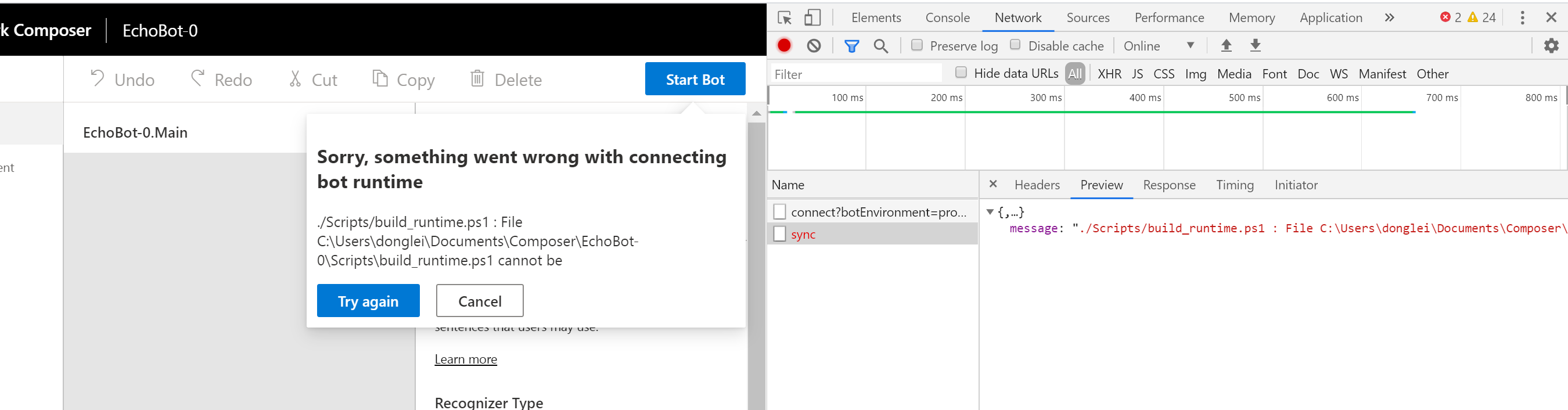Open the Learn more link
Screen dimensions: 1568x410
click(466, 359)
